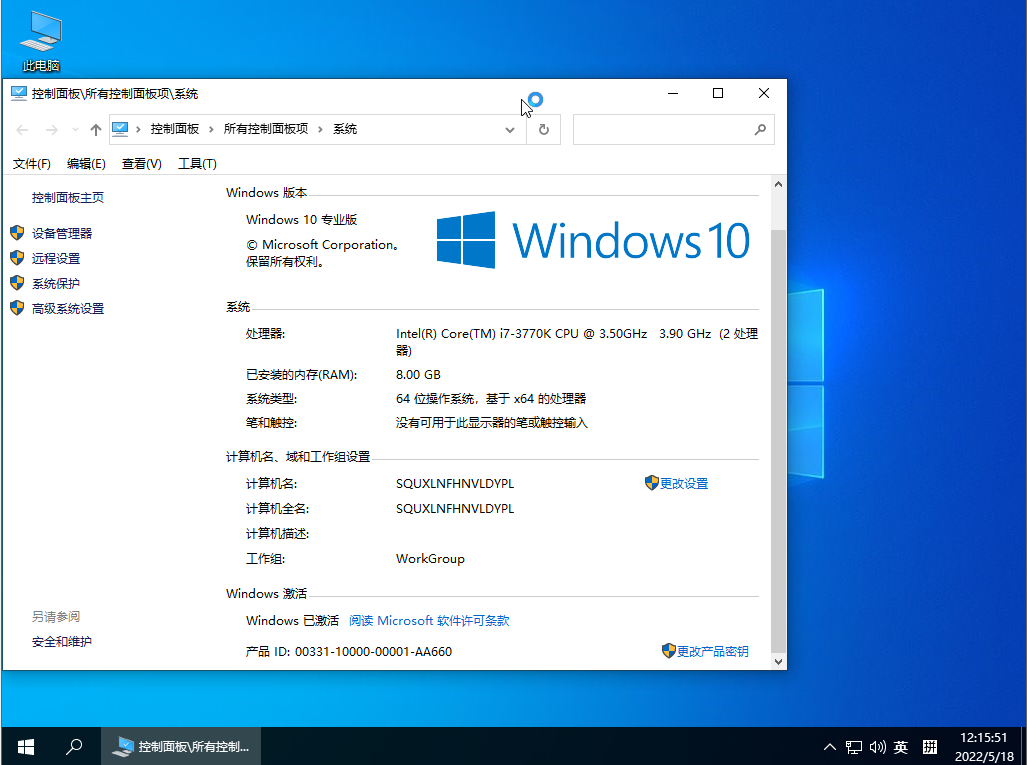Select 控制面板 in the breadcrumb

coord(175,129)
